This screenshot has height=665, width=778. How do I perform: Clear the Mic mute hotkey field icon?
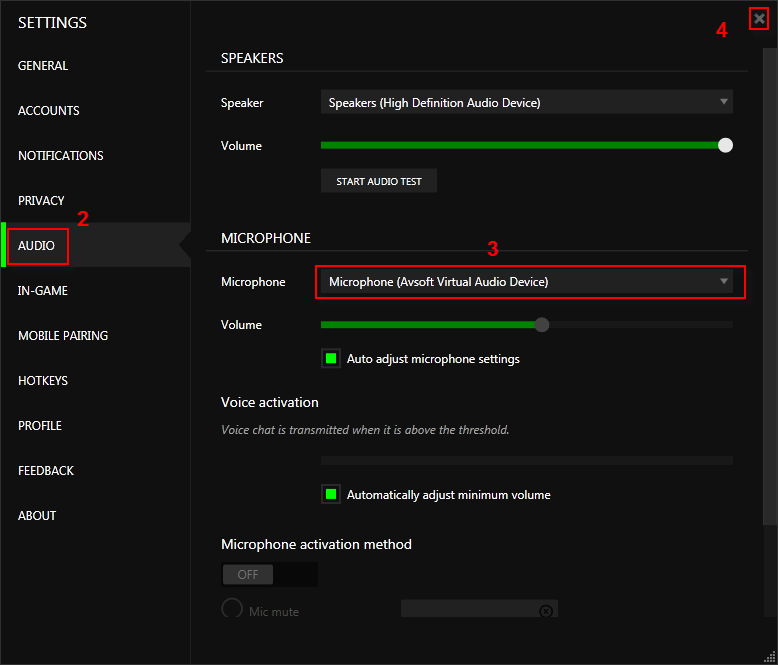click(x=546, y=611)
